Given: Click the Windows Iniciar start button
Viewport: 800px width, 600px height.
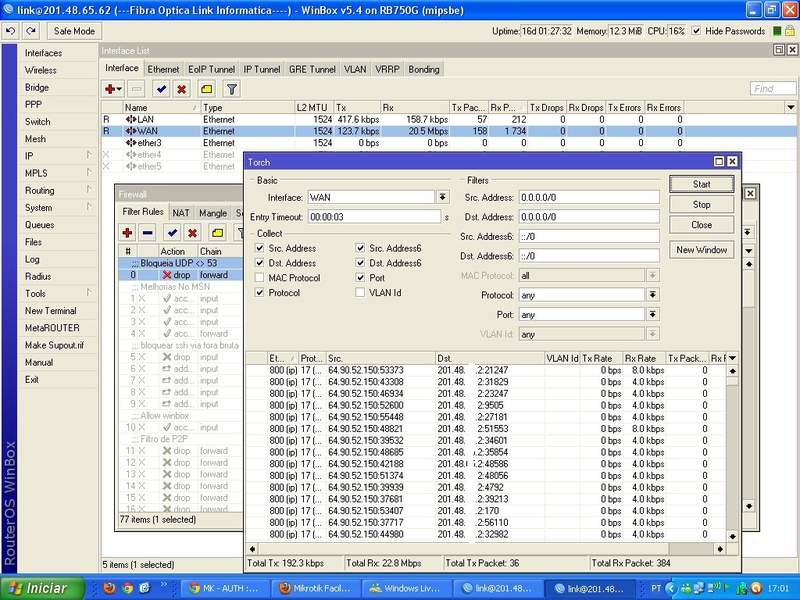Looking at the screenshot, I should [x=40, y=588].
